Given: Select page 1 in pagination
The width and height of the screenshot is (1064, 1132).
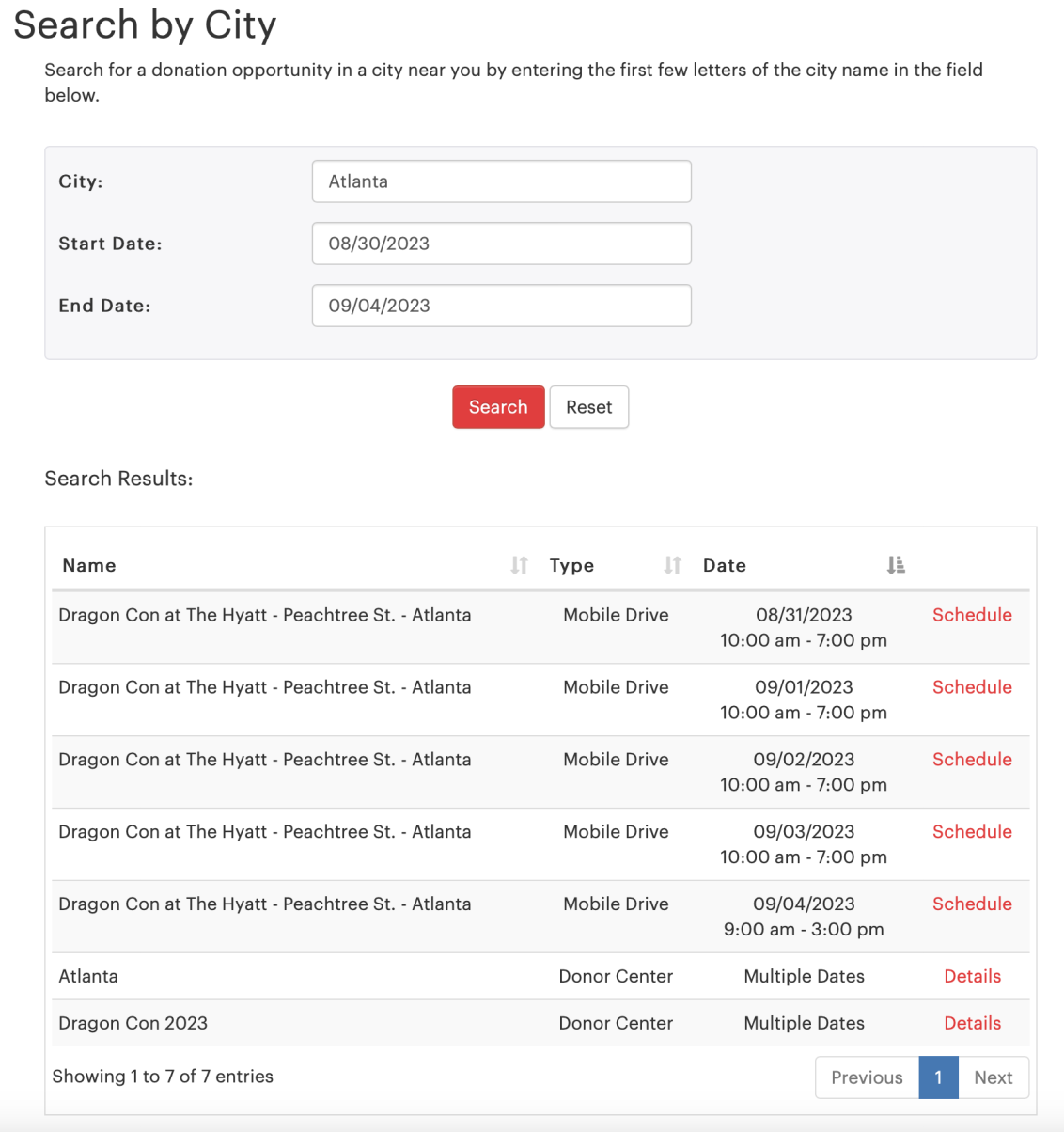Looking at the screenshot, I should click(x=938, y=1077).
